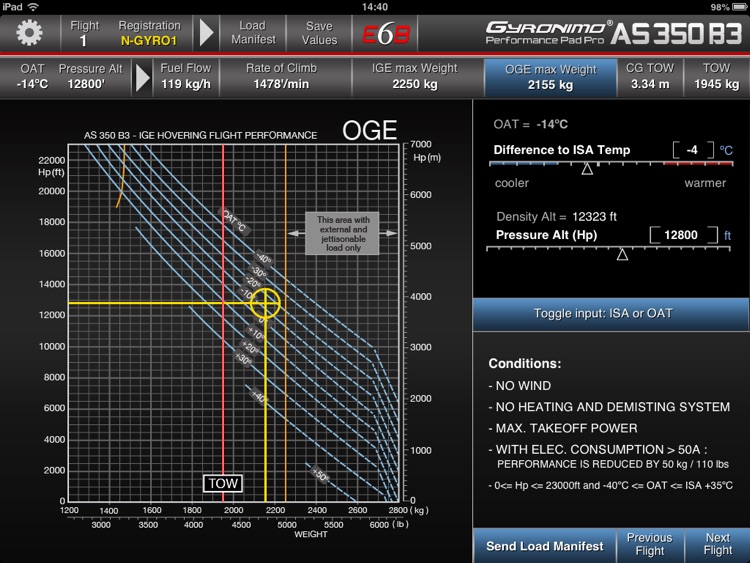This screenshot has width=750, height=563.
Task: Click the +50° OAT curve label
Action: 320,475
